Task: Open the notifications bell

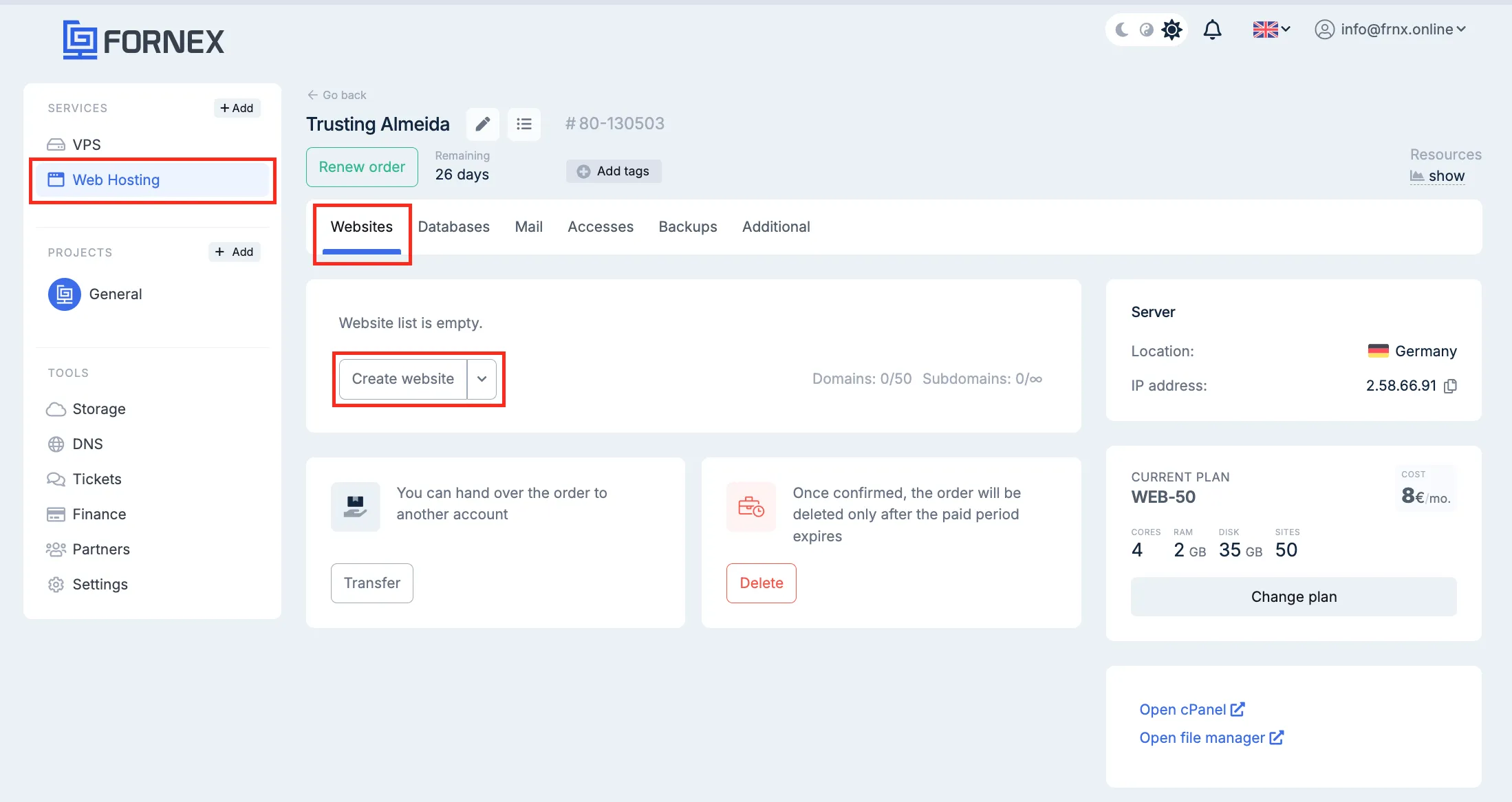Action: coord(1213,30)
